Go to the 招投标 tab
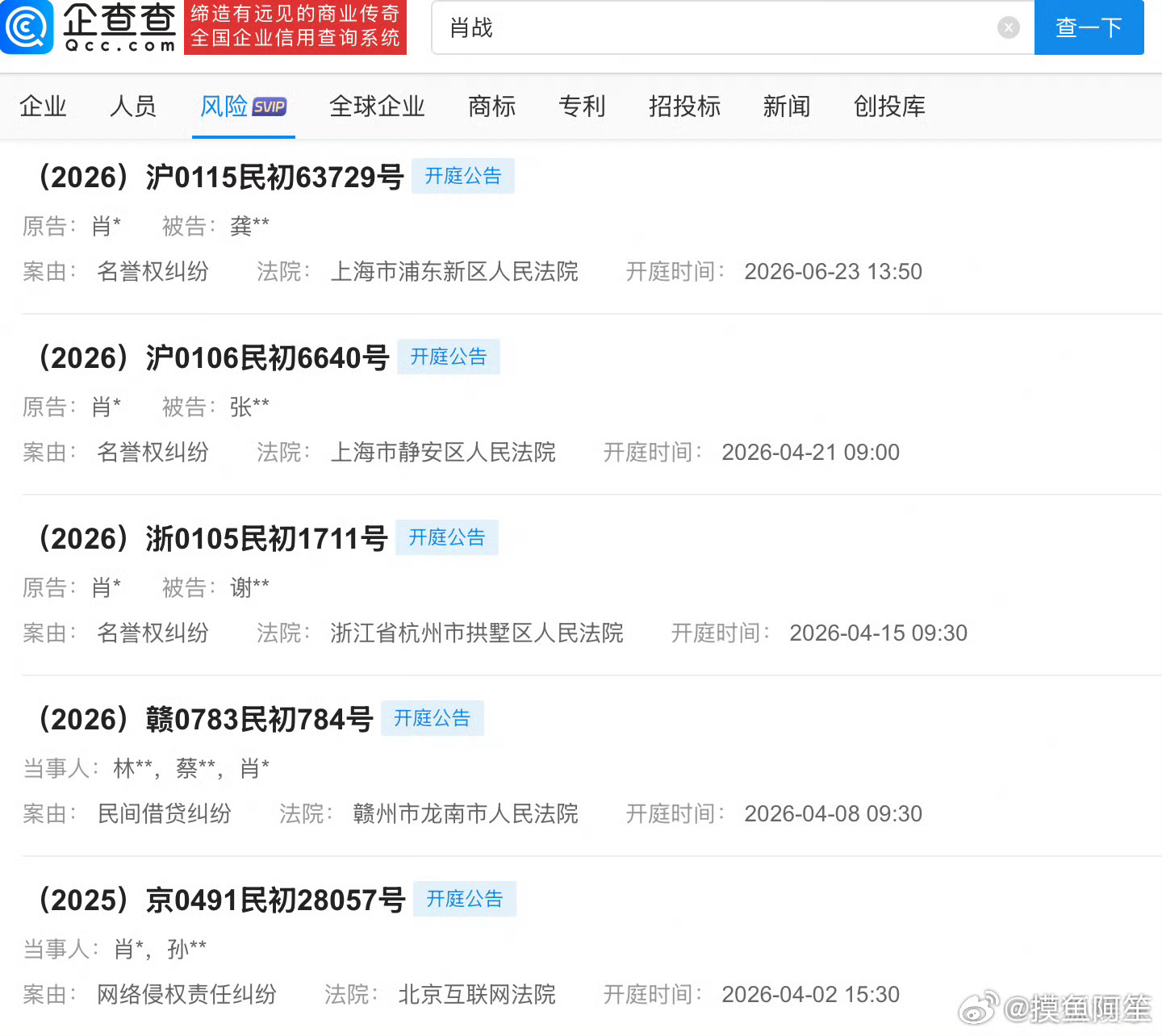Viewport: 1162px width, 1036px height. (x=684, y=107)
